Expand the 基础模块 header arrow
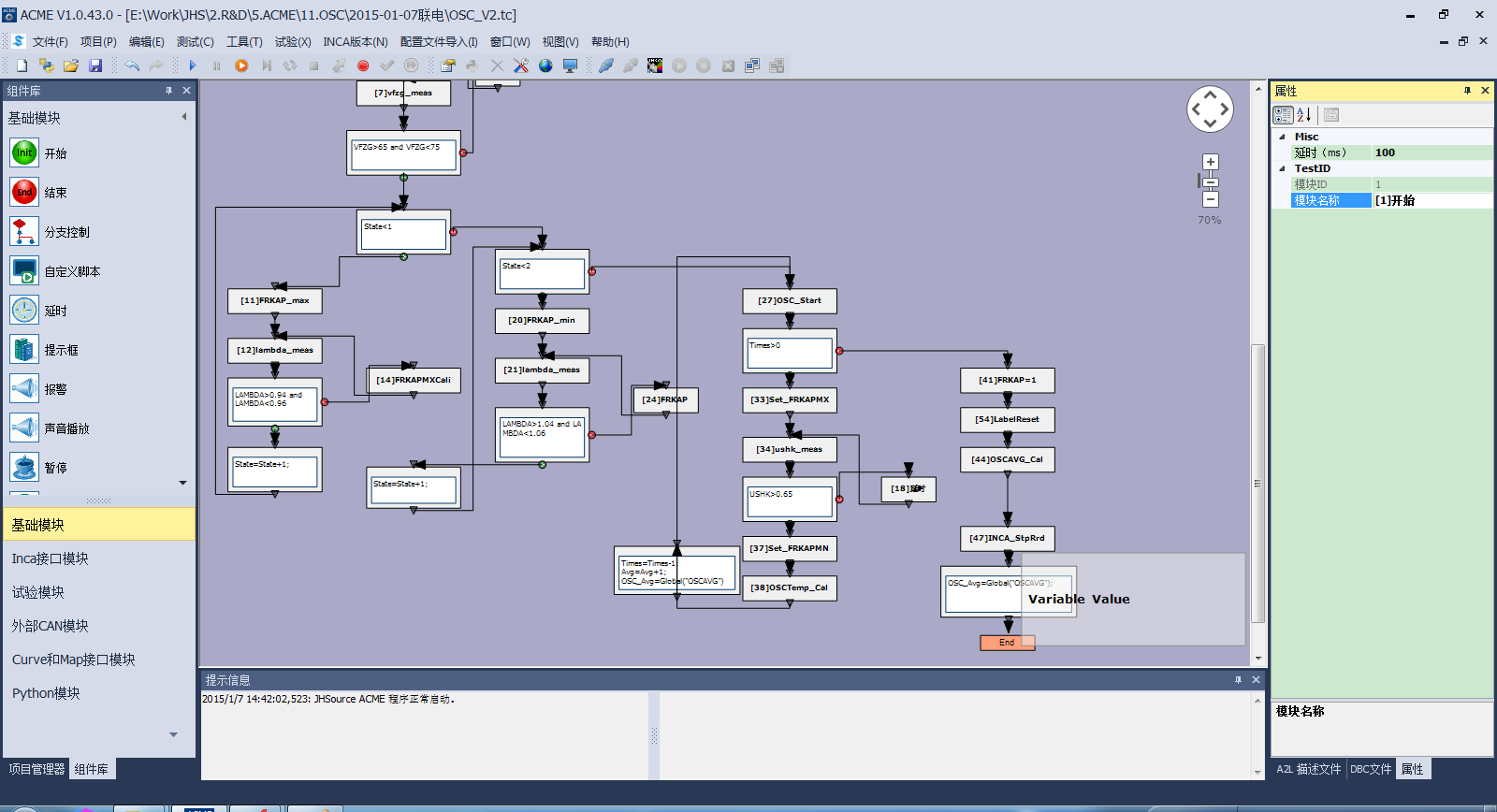Viewport: 1497px width, 812px height. click(x=184, y=117)
